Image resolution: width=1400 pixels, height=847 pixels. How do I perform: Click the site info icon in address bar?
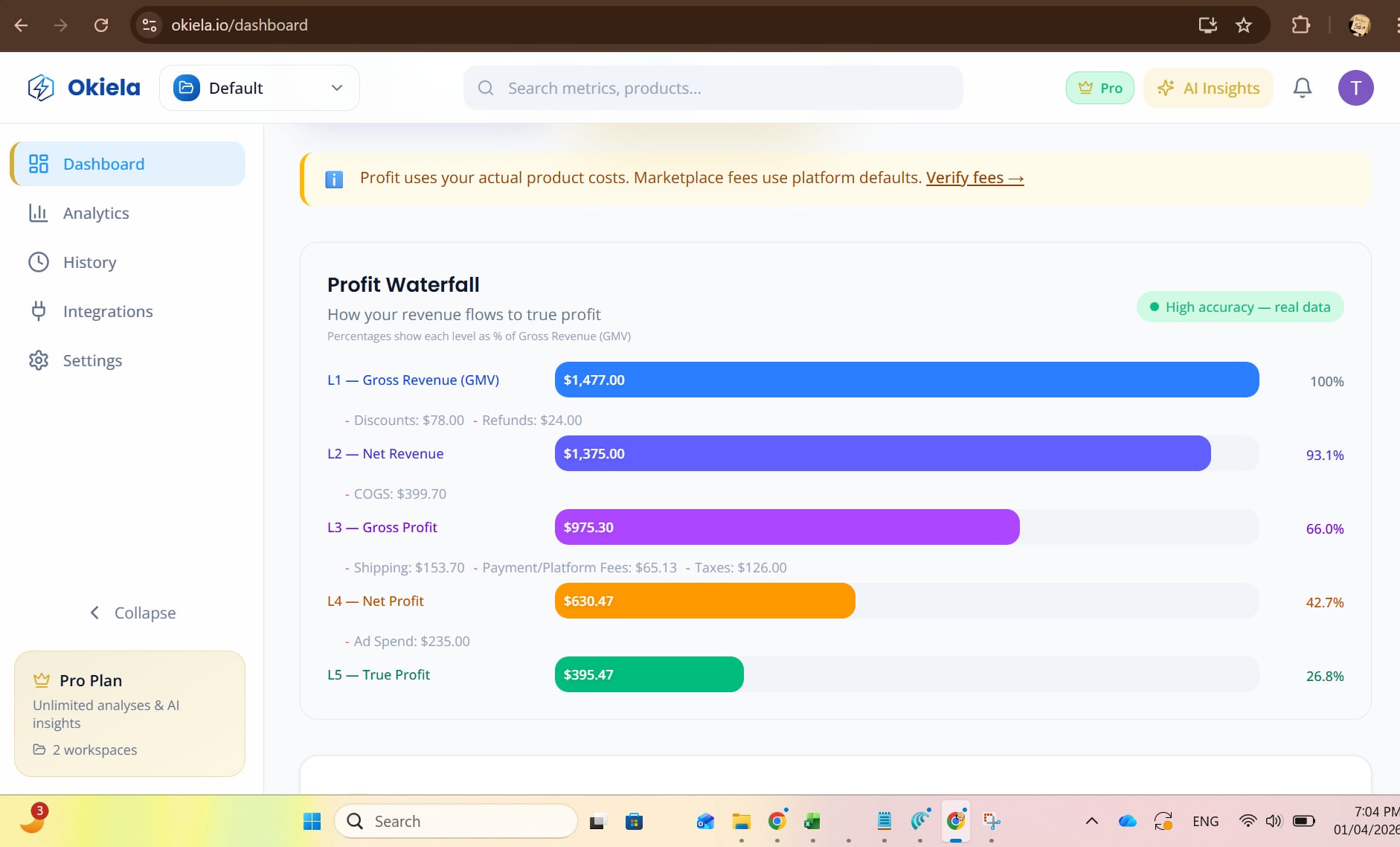150,25
